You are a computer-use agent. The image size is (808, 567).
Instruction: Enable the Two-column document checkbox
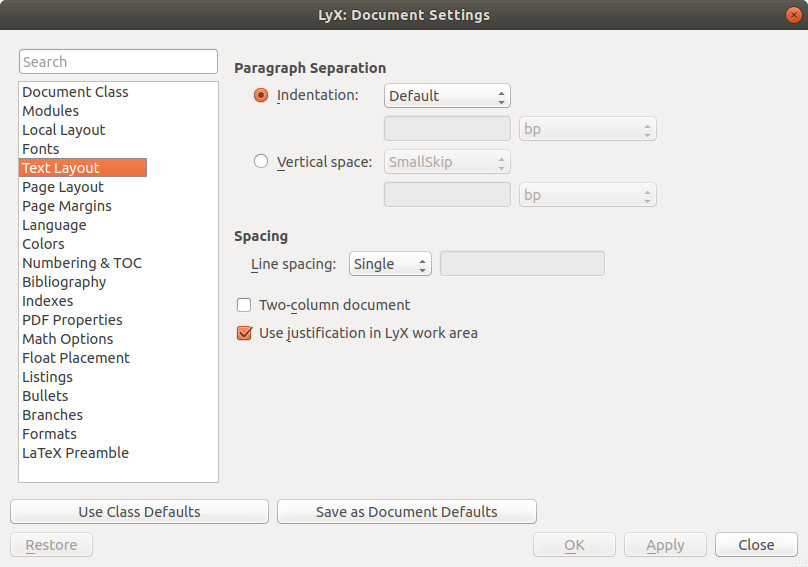tap(244, 305)
